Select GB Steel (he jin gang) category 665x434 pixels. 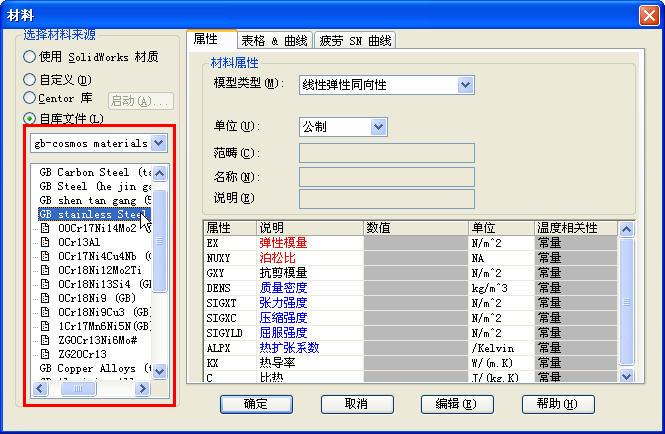click(x=95, y=186)
